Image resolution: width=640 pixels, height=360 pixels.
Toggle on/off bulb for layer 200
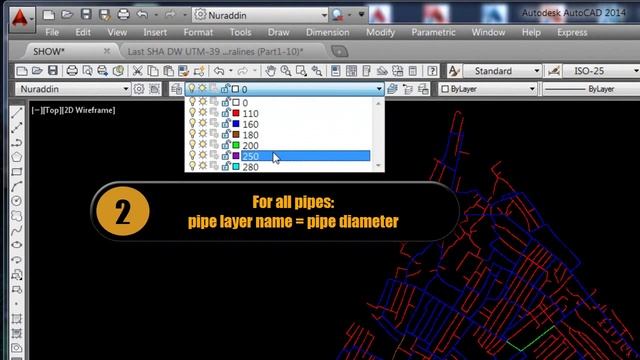pyautogui.click(x=192, y=145)
